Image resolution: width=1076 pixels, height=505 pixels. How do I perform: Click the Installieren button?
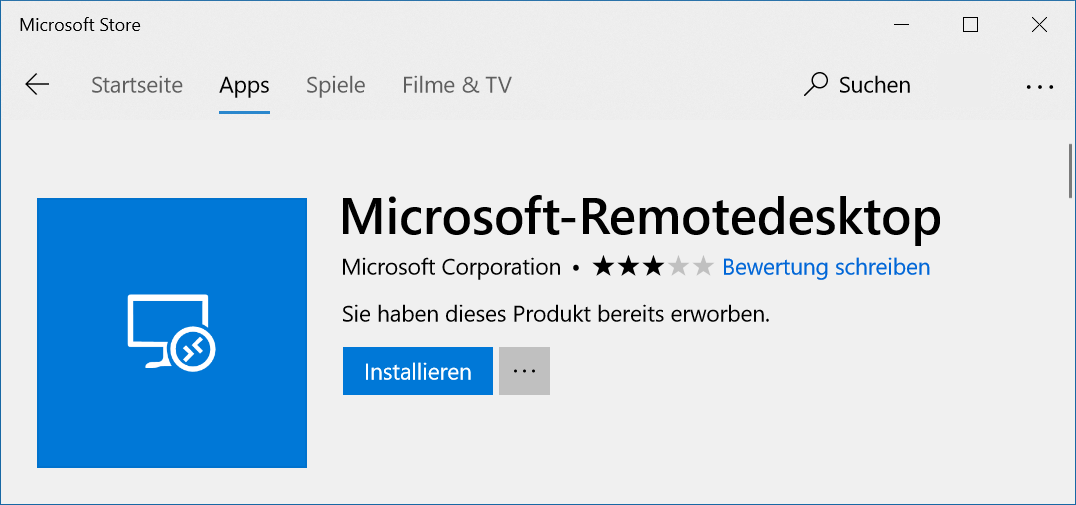(418, 371)
